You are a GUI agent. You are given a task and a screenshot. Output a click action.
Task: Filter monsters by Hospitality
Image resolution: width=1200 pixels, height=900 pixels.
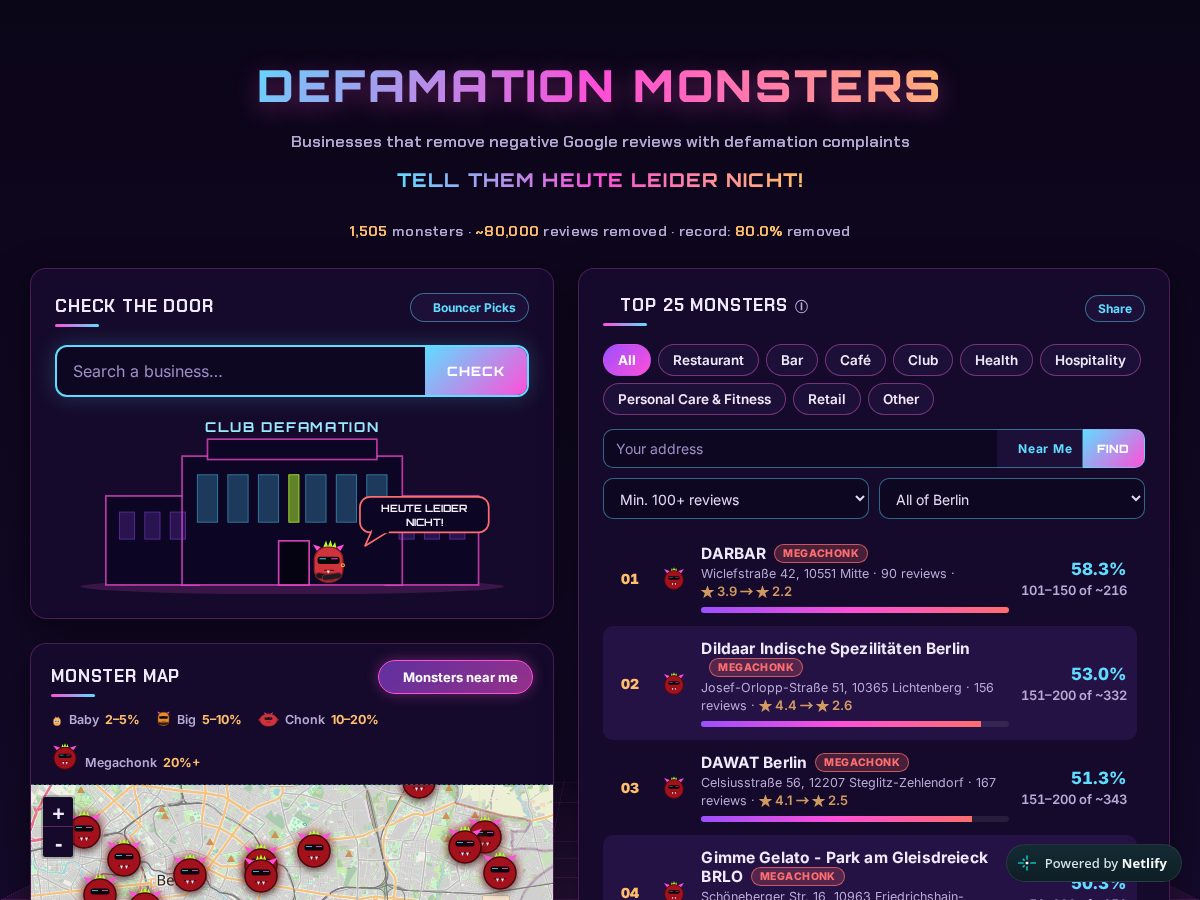coord(1090,360)
